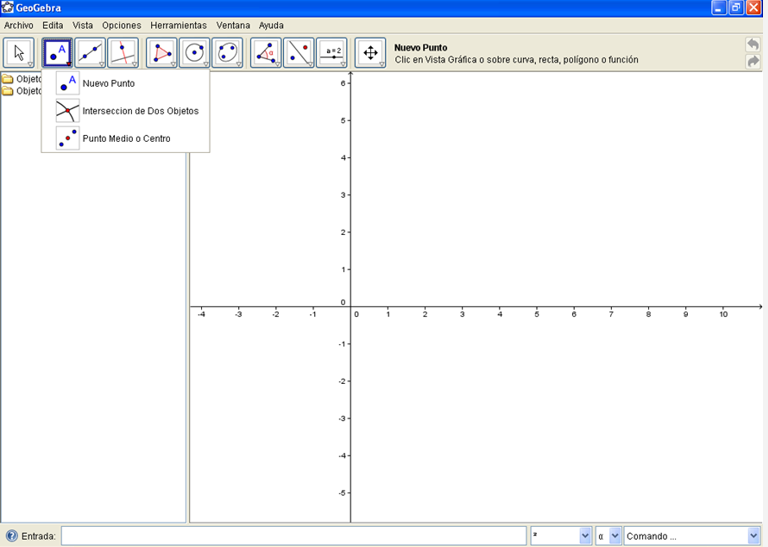Select the reflect object in line tool
This screenshot has height=547, width=768.
(299, 53)
